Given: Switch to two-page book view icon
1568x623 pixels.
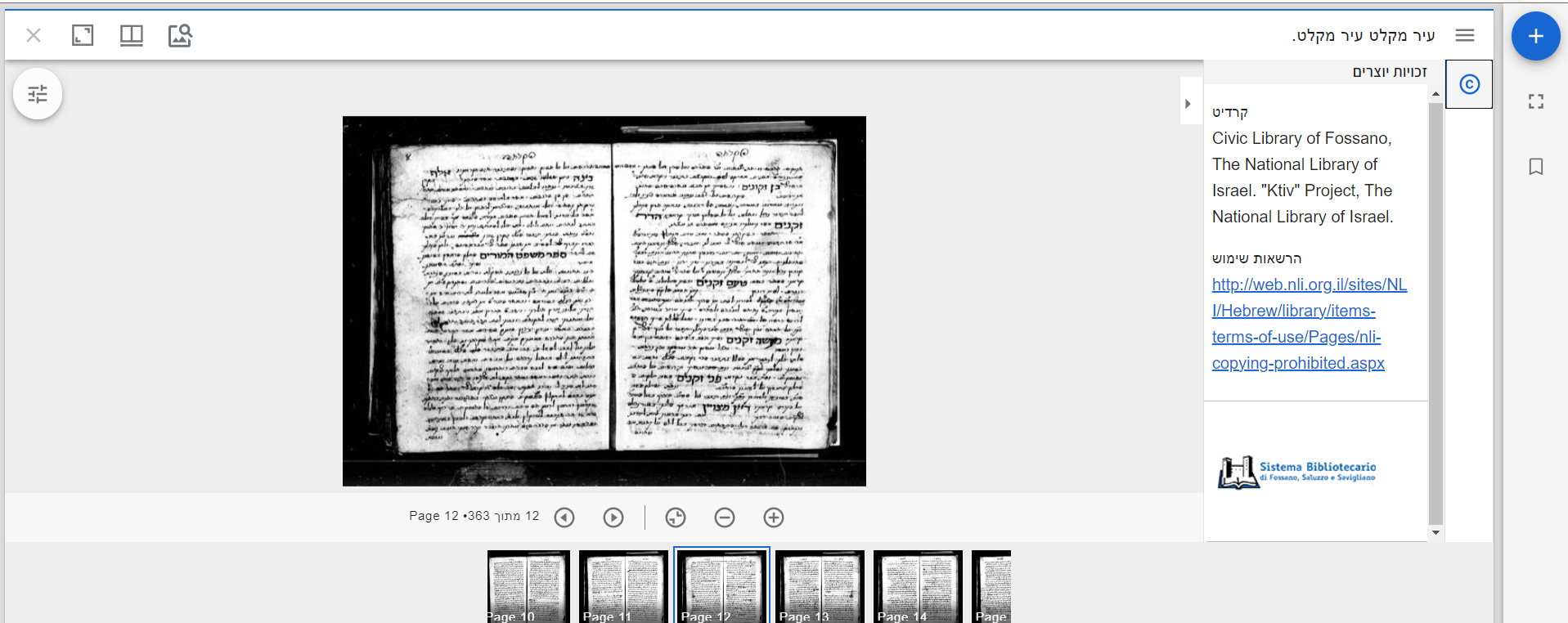Looking at the screenshot, I should [132, 35].
